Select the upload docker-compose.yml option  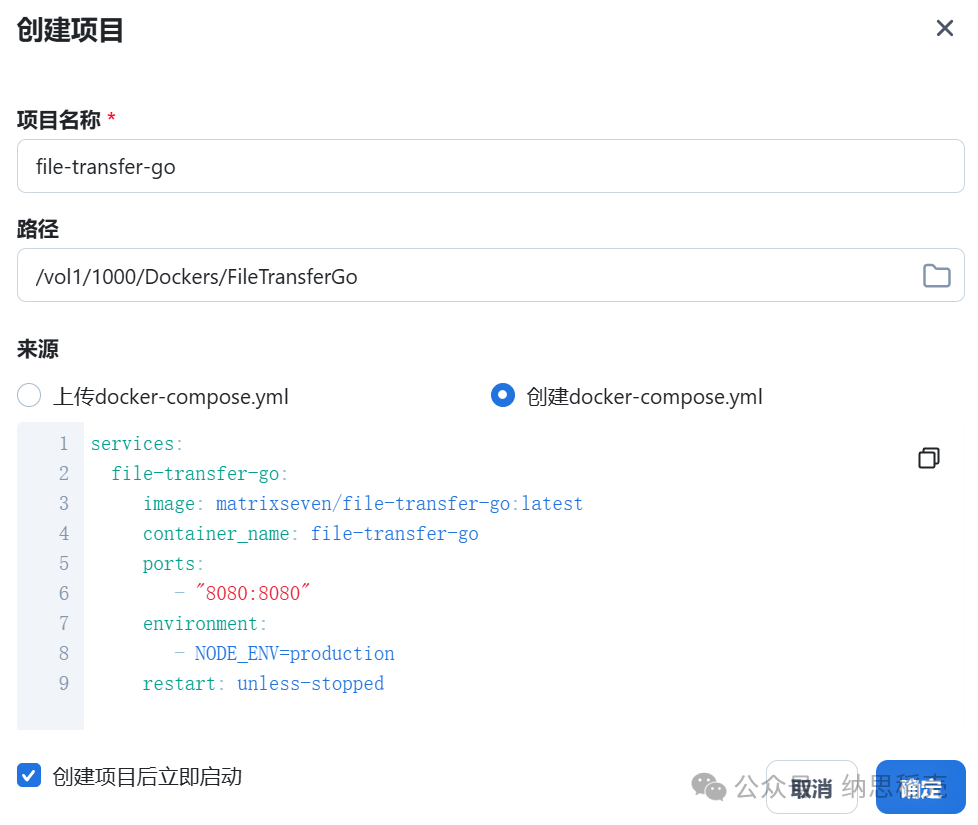pos(29,396)
